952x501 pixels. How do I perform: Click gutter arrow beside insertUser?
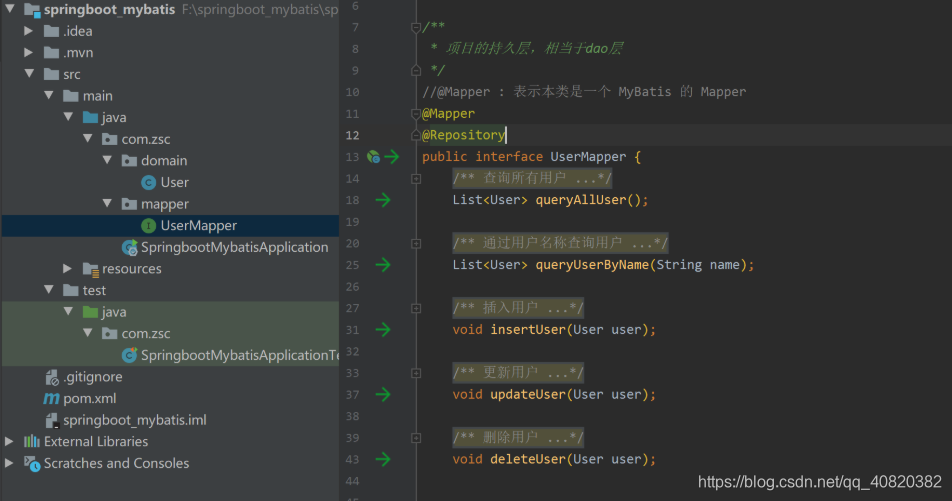[x=383, y=330]
